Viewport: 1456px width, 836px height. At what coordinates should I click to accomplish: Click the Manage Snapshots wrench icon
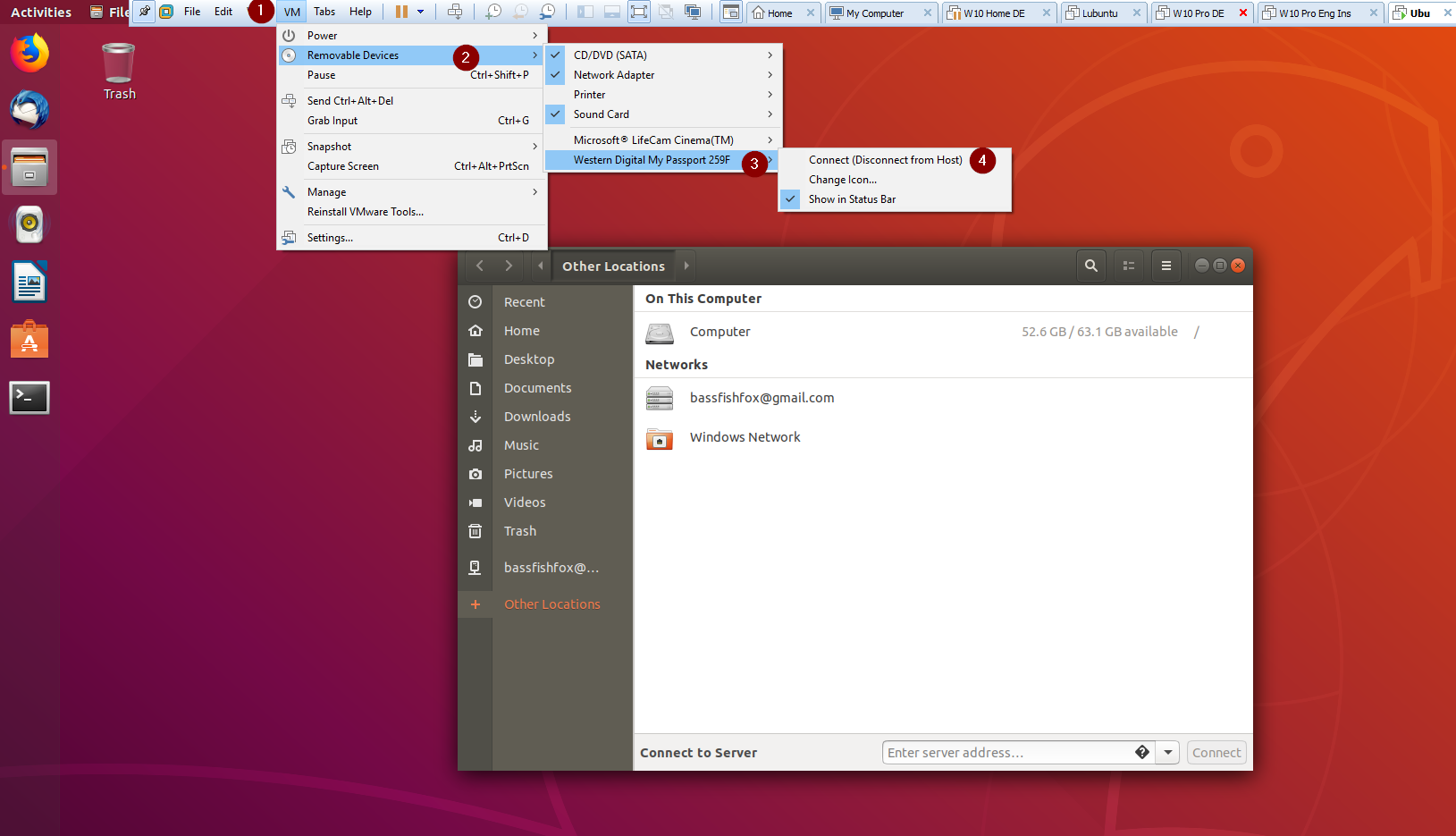[548, 13]
